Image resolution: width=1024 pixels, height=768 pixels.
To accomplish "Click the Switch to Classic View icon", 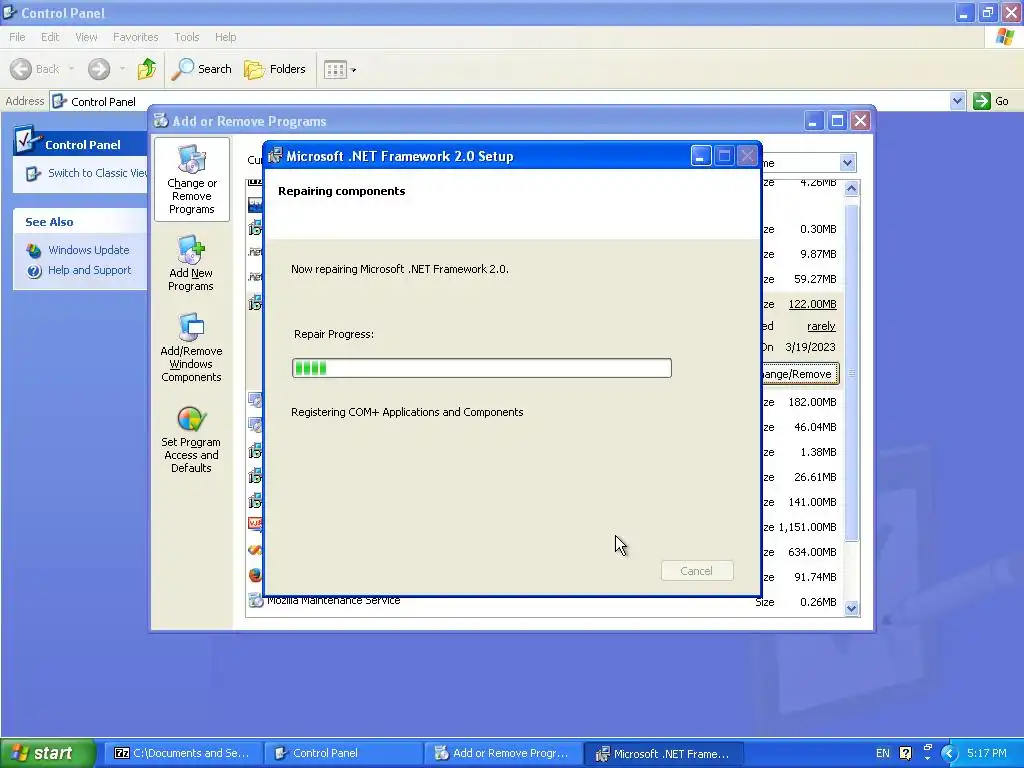I will pos(33,174).
